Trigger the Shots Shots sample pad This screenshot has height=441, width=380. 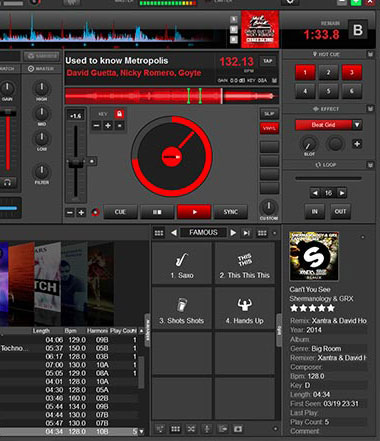(x=182, y=309)
